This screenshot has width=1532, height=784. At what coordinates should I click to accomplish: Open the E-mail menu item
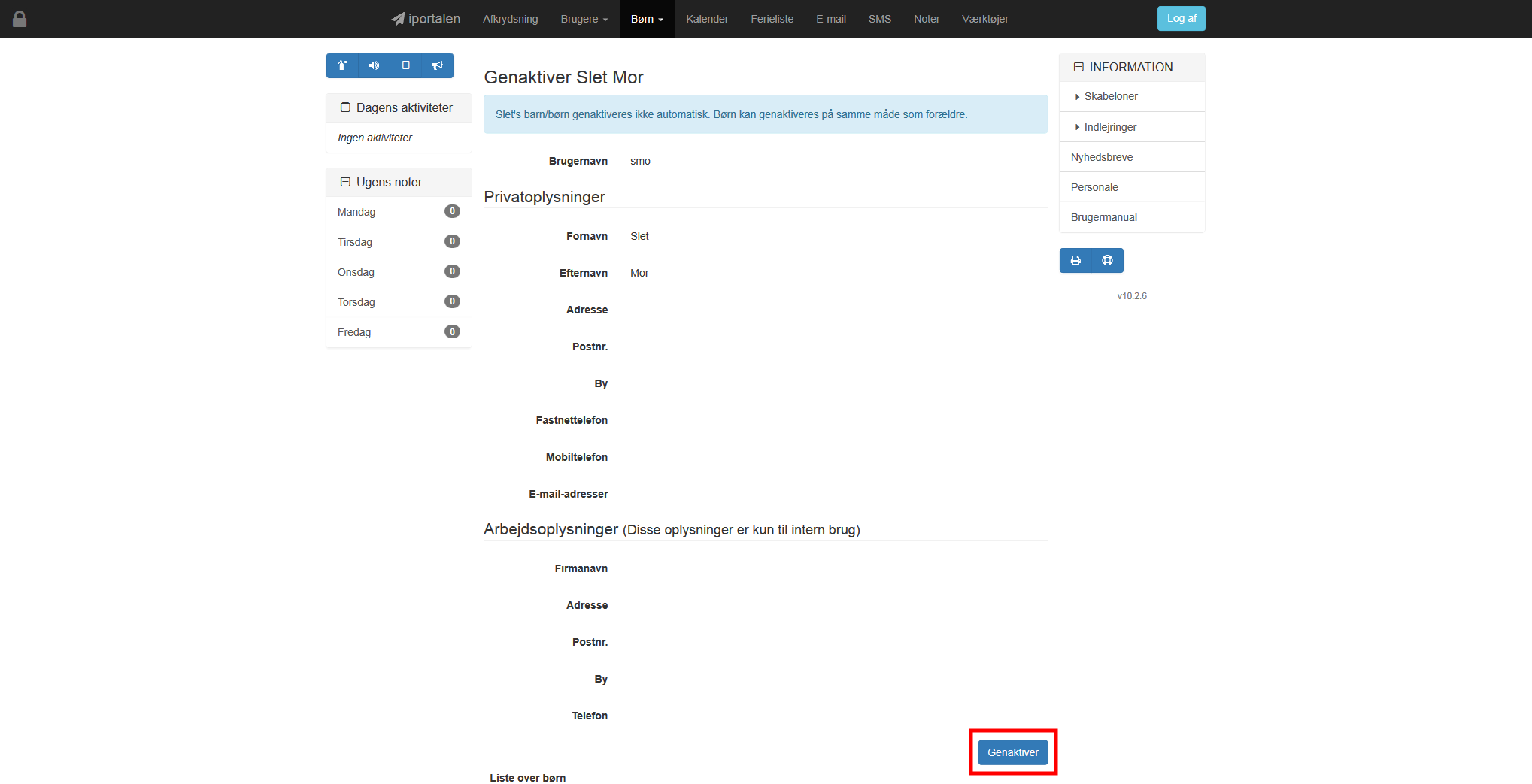(x=831, y=19)
